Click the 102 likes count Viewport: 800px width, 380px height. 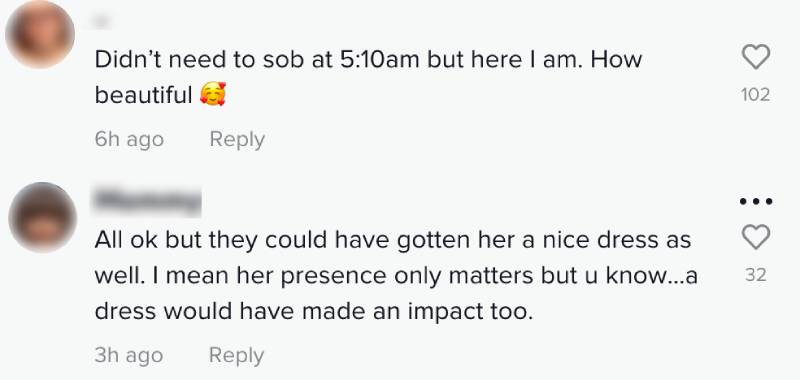756,95
